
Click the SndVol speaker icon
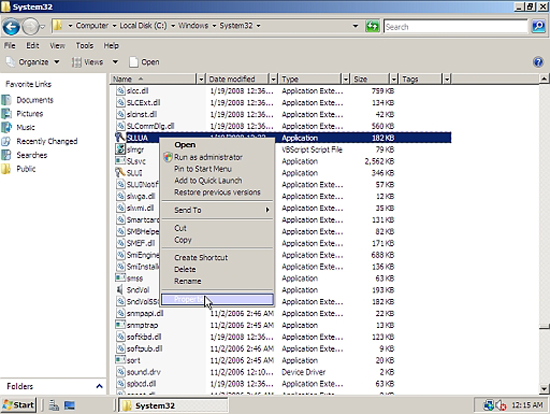point(120,290)
